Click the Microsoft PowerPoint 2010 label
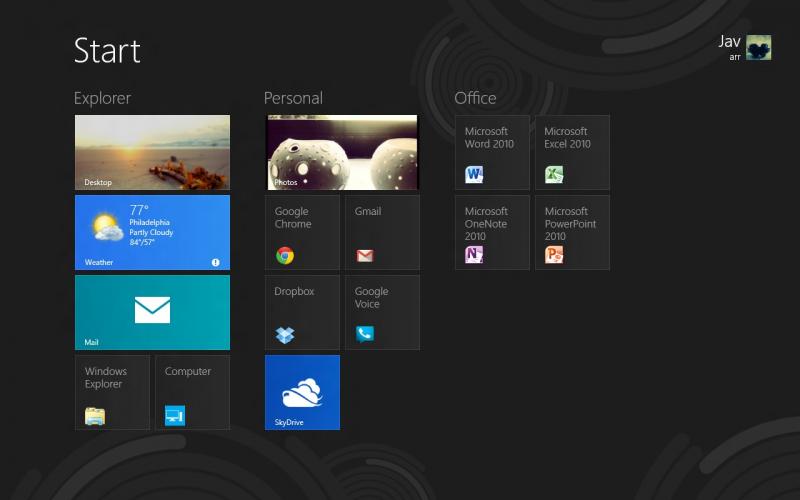The image size is (800, 500). (x=570, y=223)
